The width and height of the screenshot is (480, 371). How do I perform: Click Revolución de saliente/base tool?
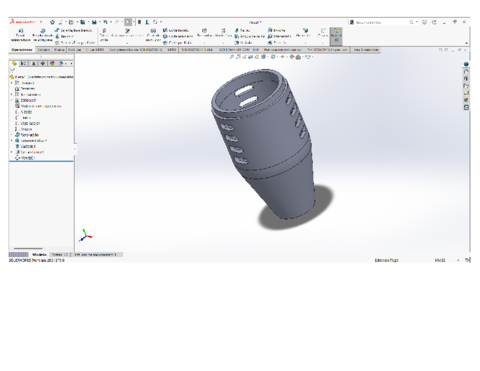(x=43, y=35)
